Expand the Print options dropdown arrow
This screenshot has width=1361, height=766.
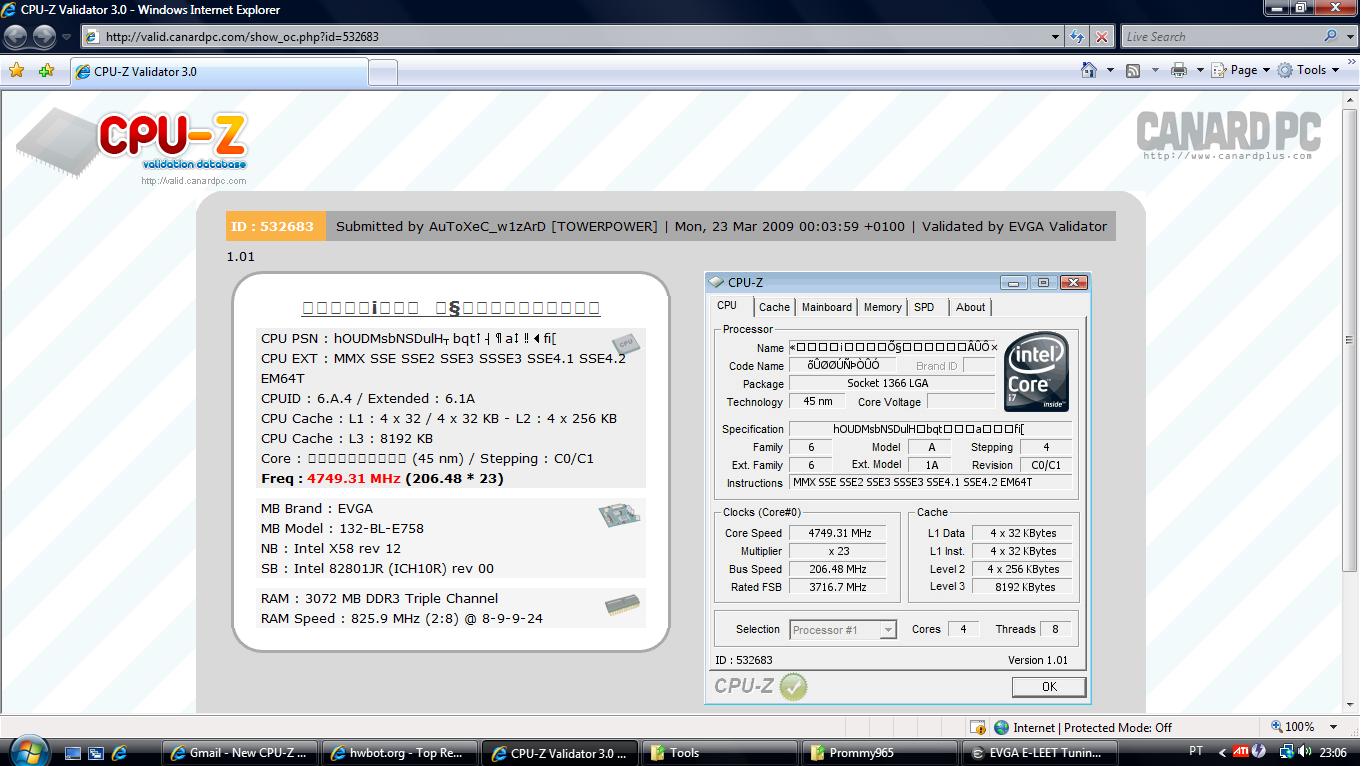coord(1199,71)
